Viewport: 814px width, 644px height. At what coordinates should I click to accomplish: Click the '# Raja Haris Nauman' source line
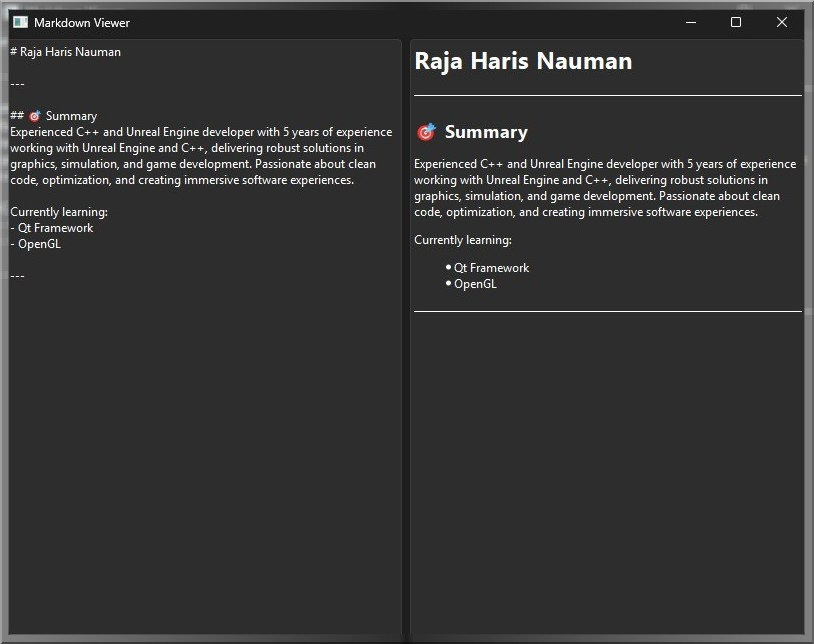[x=65, y=52]
